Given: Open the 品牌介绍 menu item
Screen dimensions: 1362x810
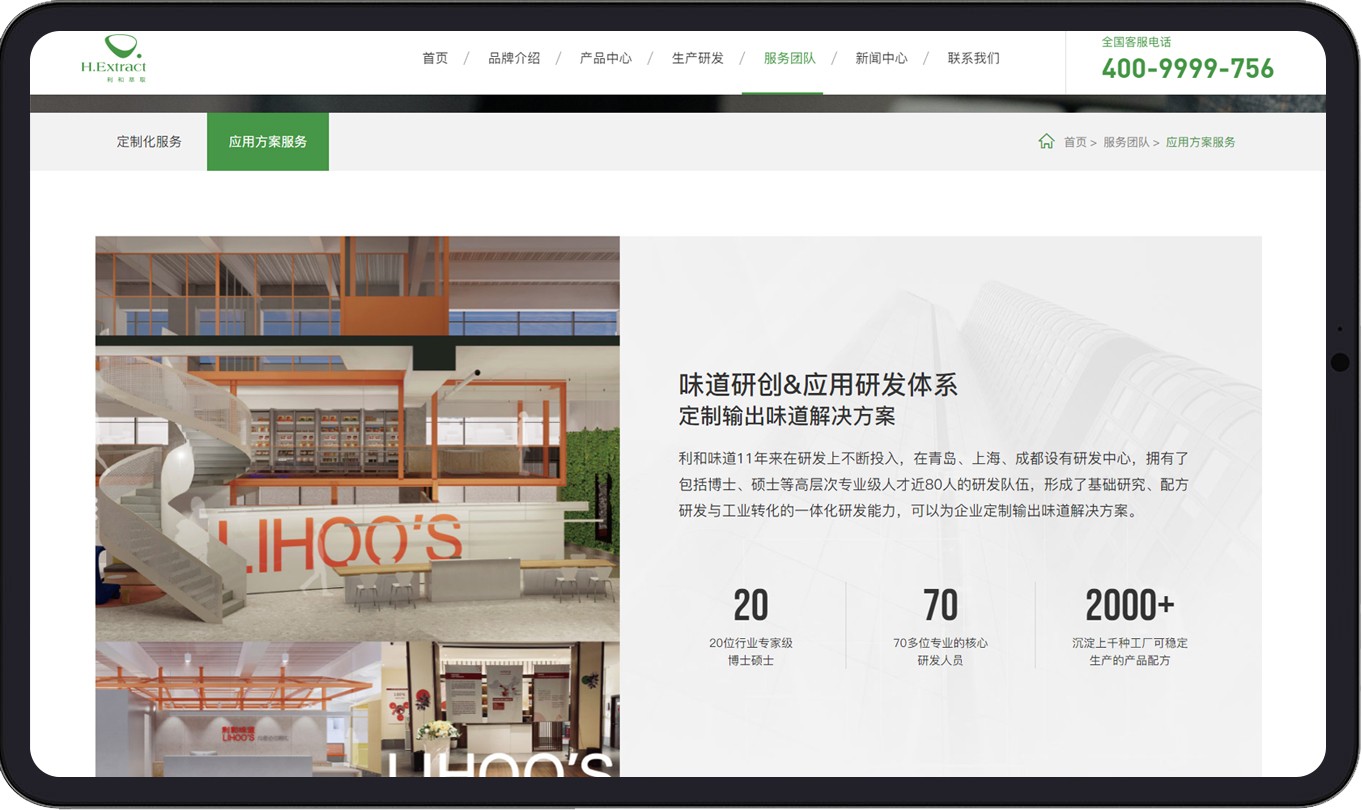Looking at the screenshot, I should coord(514,59).
